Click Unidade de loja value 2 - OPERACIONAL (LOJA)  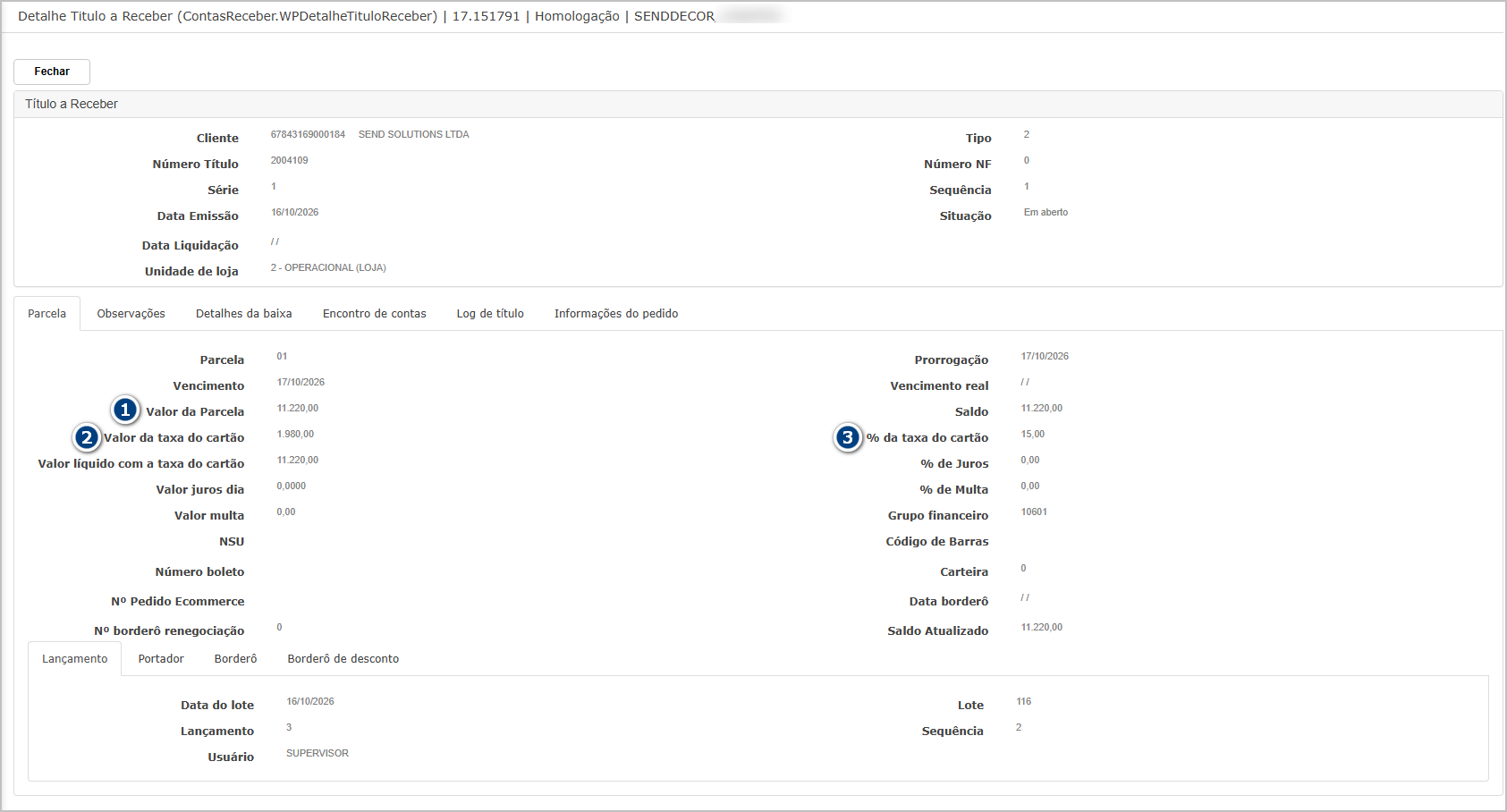coord(328,268)
